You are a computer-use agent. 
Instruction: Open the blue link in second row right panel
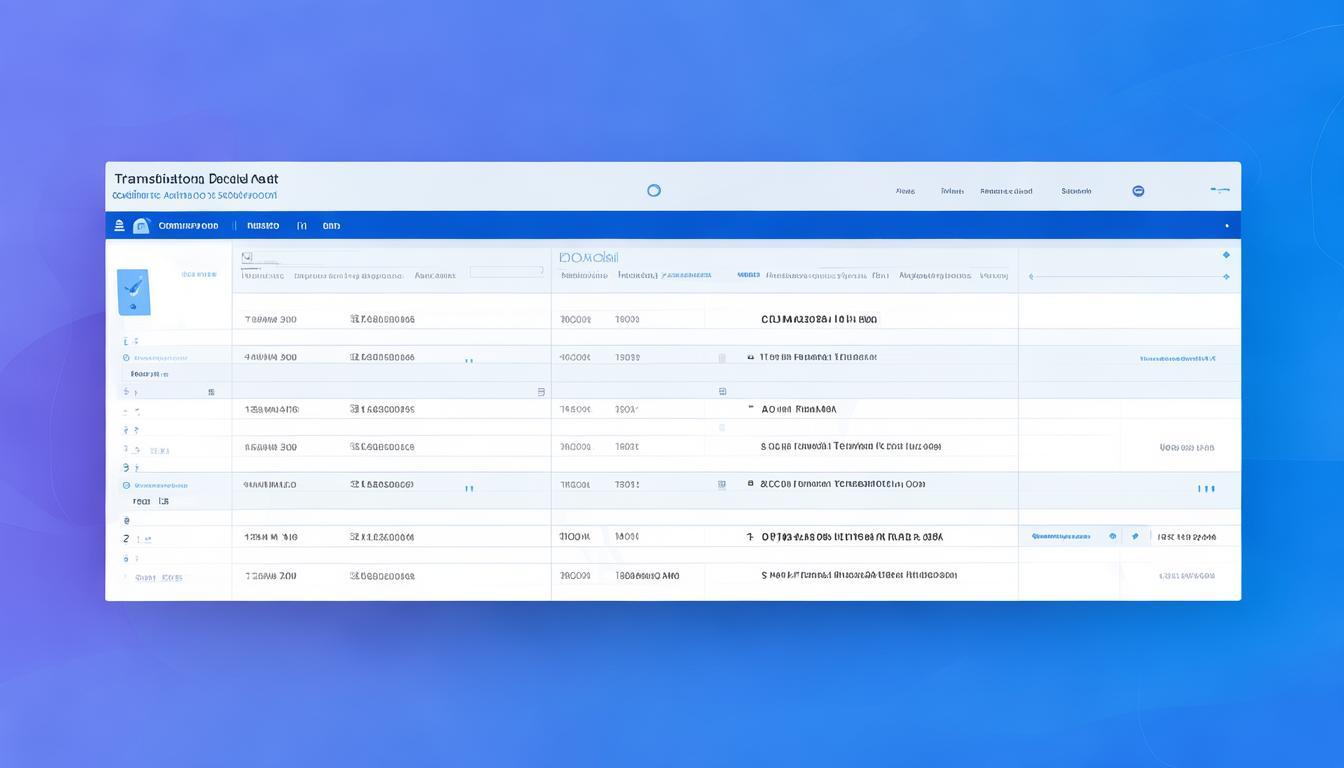pyautogui.click(x=1177, y=358)
